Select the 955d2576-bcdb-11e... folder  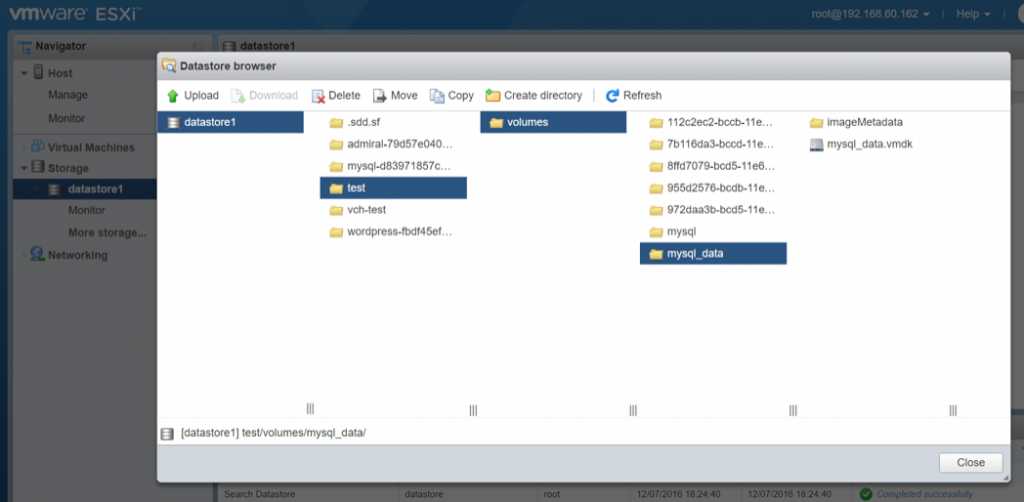[713, 188]
